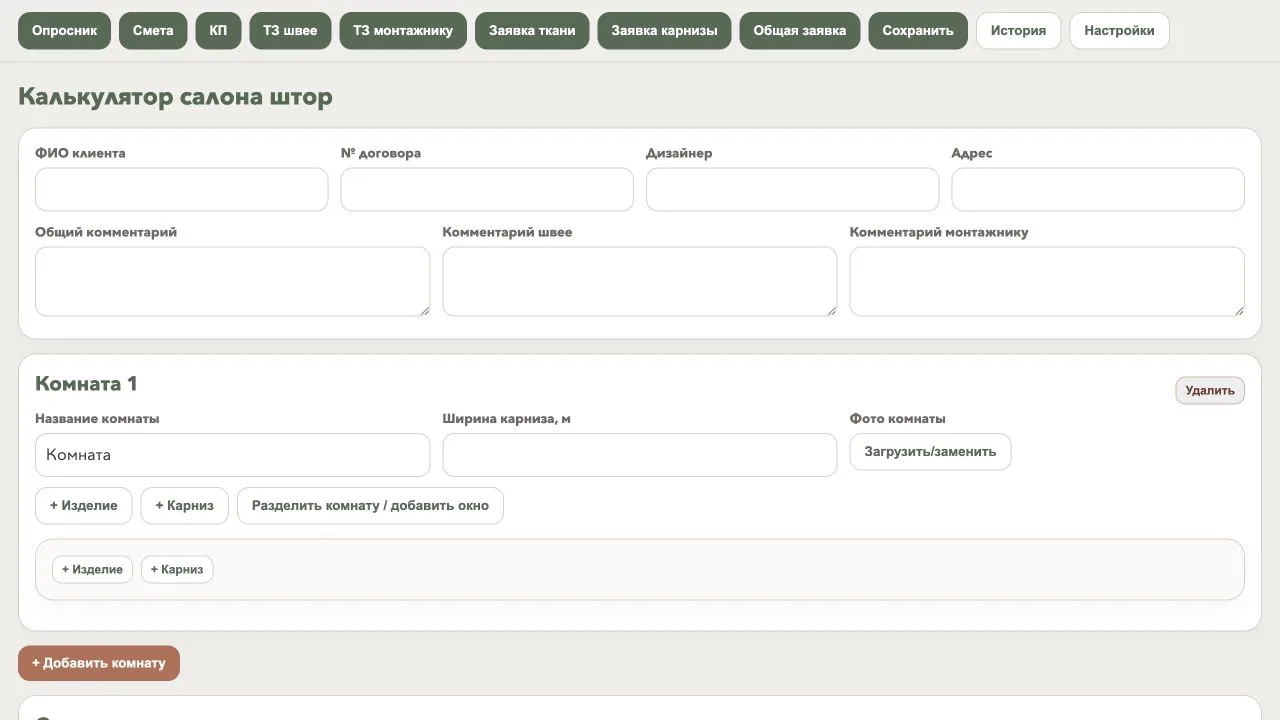
Task: Click Разделить комнату / добавить окно
Action: (x=370, y=505)
